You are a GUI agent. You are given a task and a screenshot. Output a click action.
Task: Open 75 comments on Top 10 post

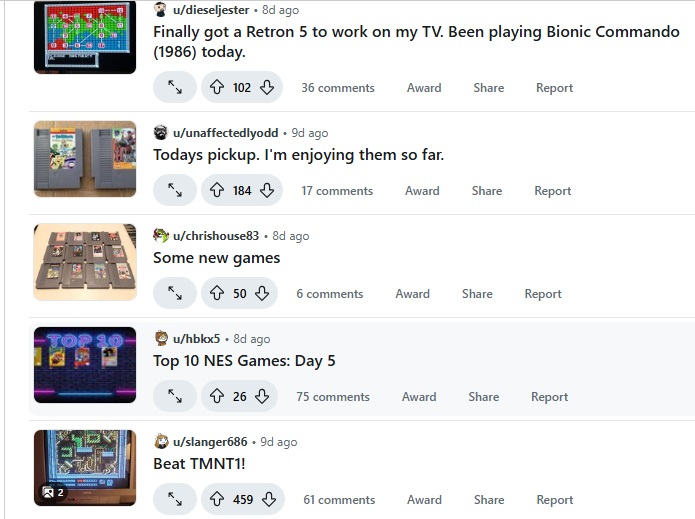pyautogui.click(x=333, y=397)
